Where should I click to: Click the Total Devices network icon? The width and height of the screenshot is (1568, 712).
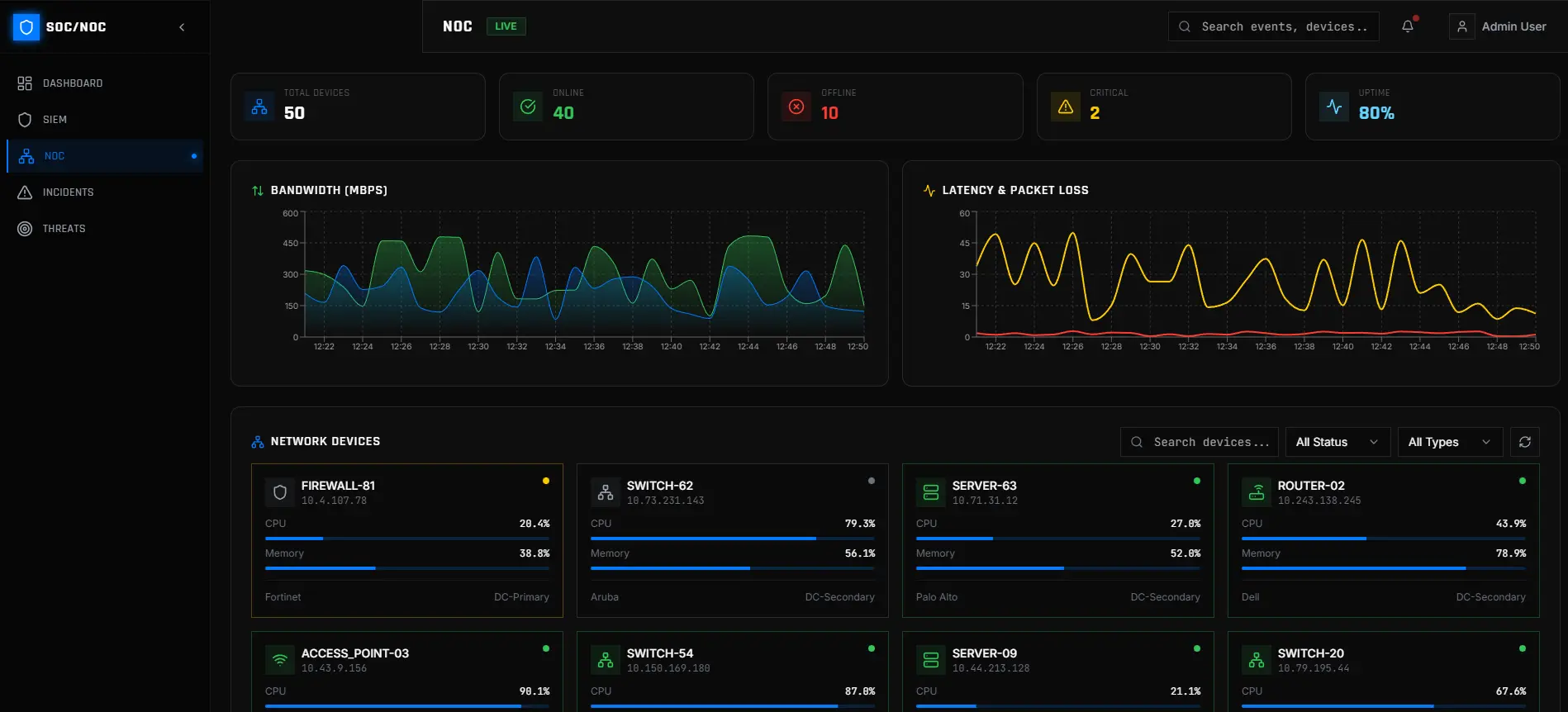pyautogui.click(x=259, y=107)
